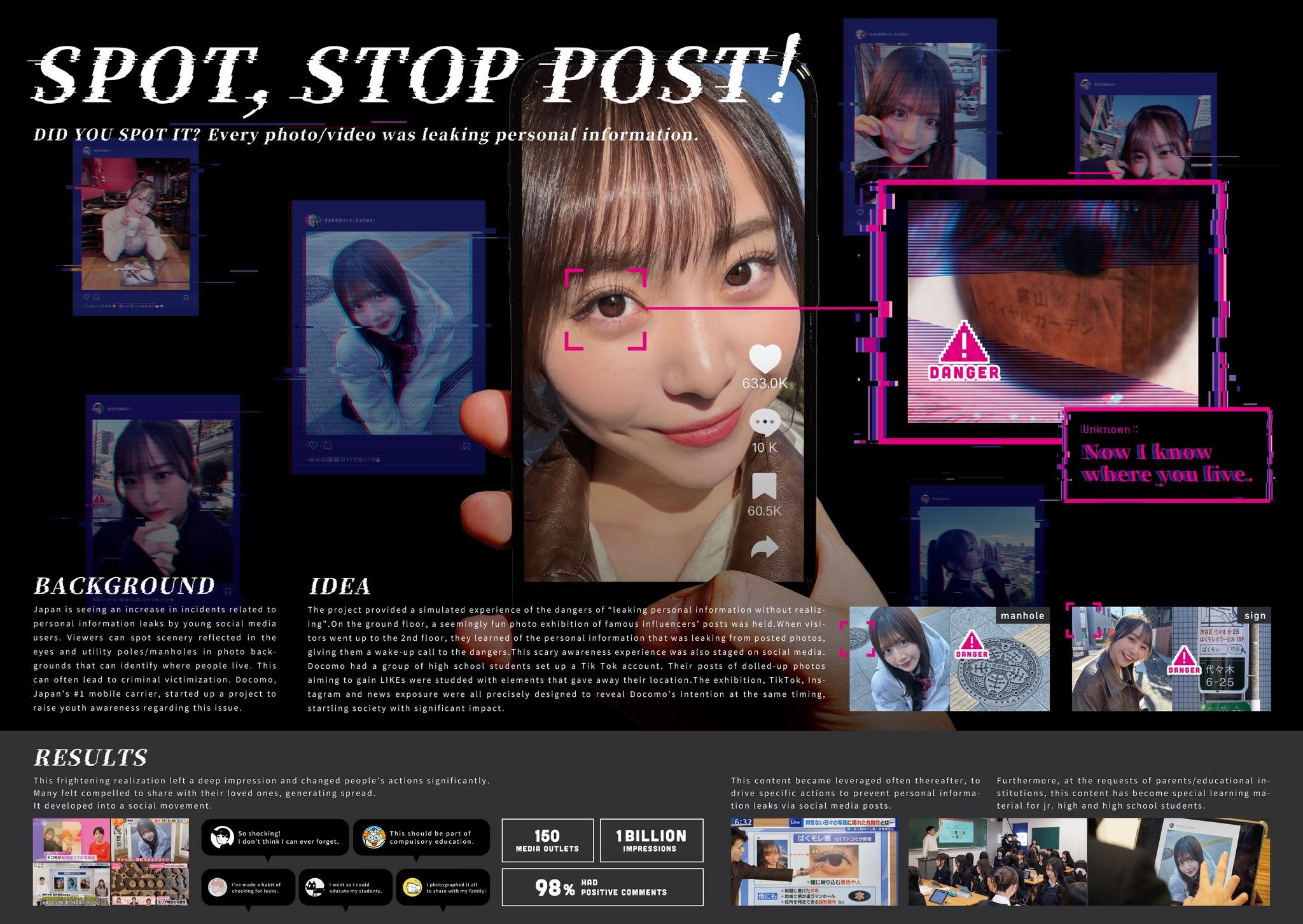1303x924 pixels.
Task: Click the DANGER icon on the sign image
Action: pyautogui.click(x=1184, y=661)
